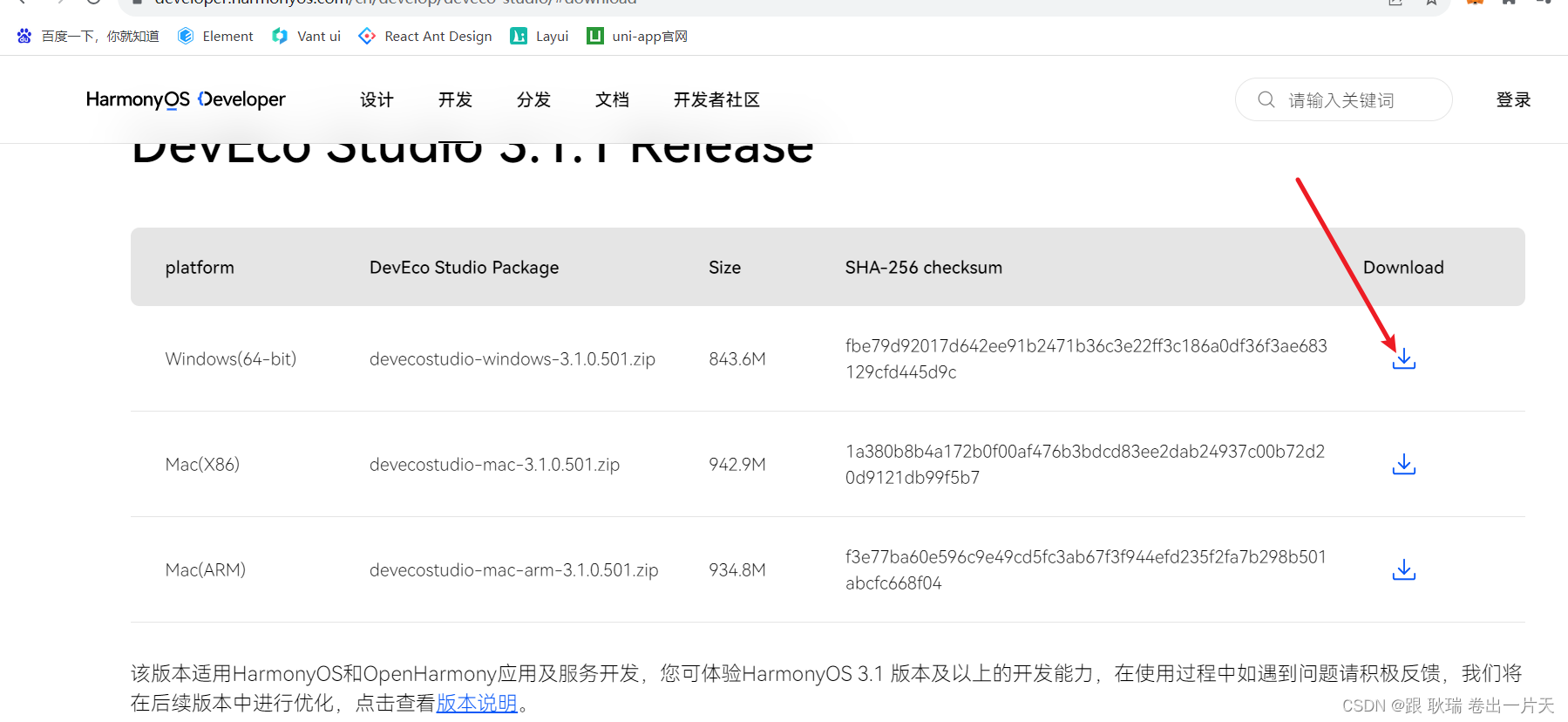Image resolution: width=1568 pixels, height=722 pixels.
Task: Click the checksum starting with fbe79d92017d
Action: 1086,358
